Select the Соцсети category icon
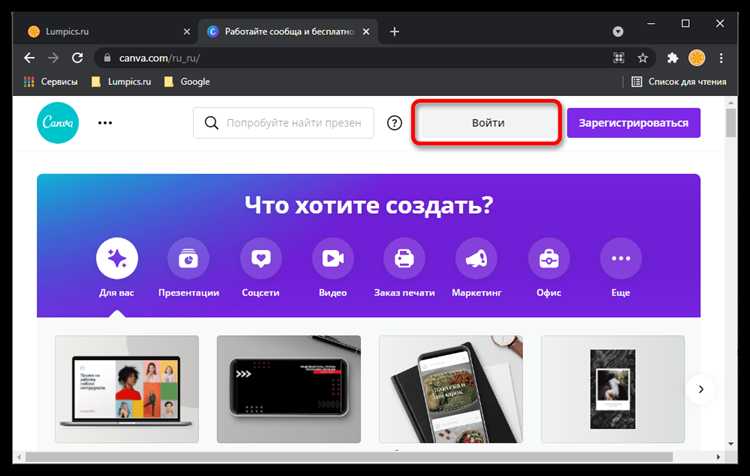Screen dimensions: 750x476 260,259
